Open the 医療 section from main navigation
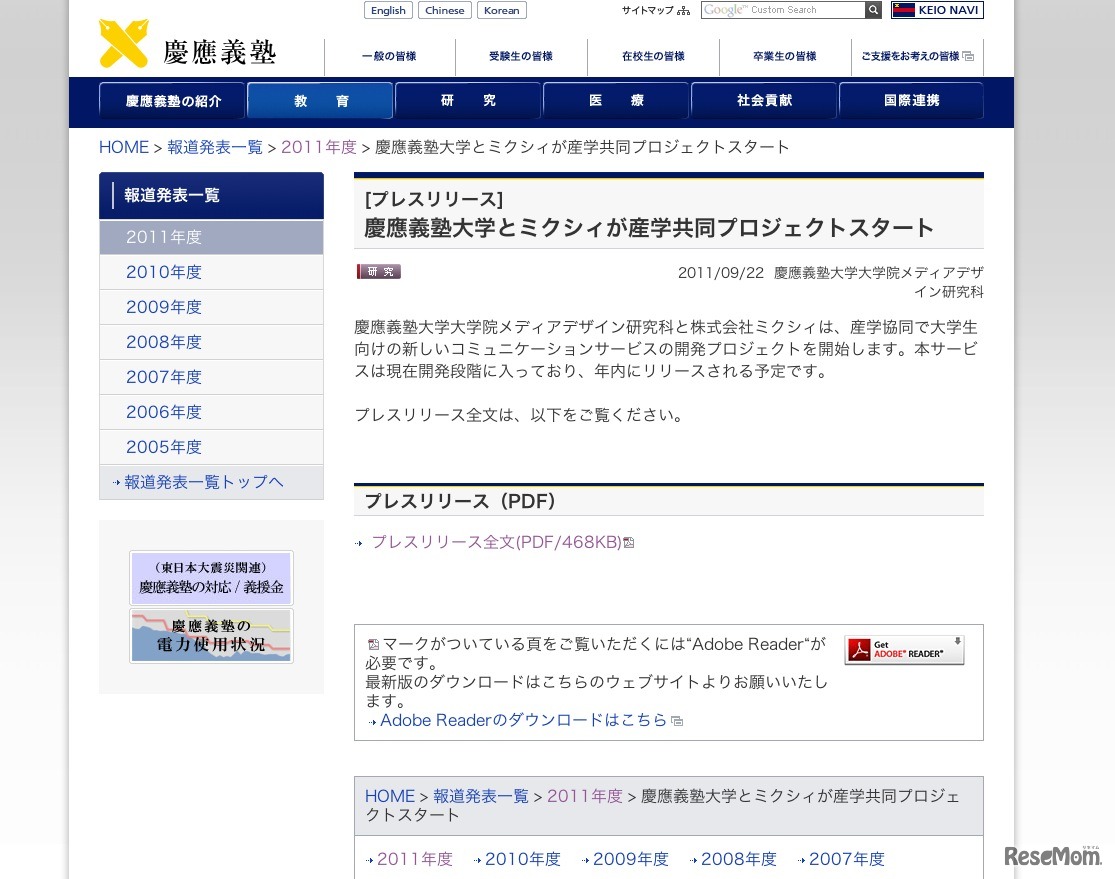The image size is (1115, 879). (x=616, y=101)
